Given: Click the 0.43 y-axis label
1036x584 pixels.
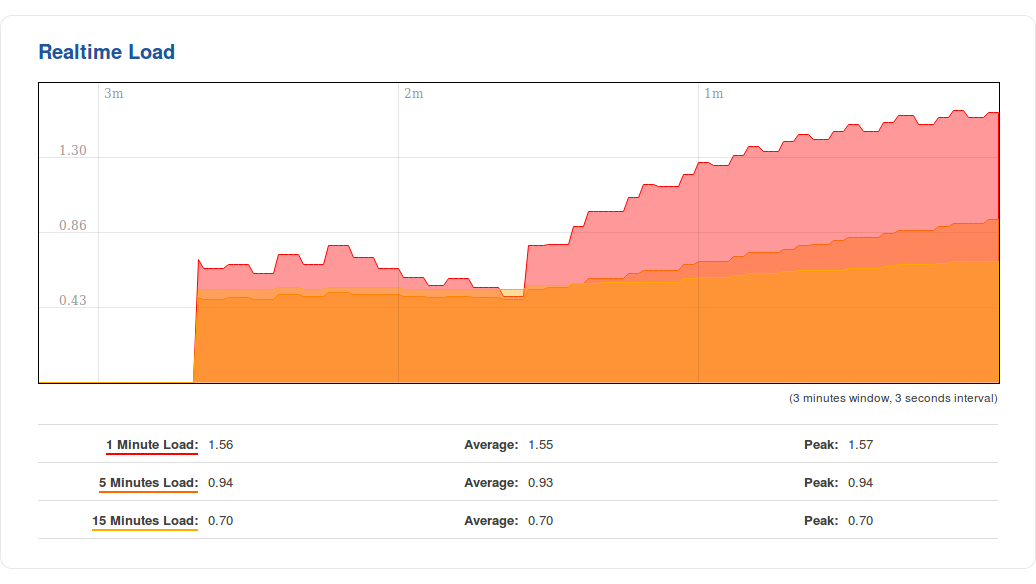Looking at the screenshot, I should click(x=73, y=301).
